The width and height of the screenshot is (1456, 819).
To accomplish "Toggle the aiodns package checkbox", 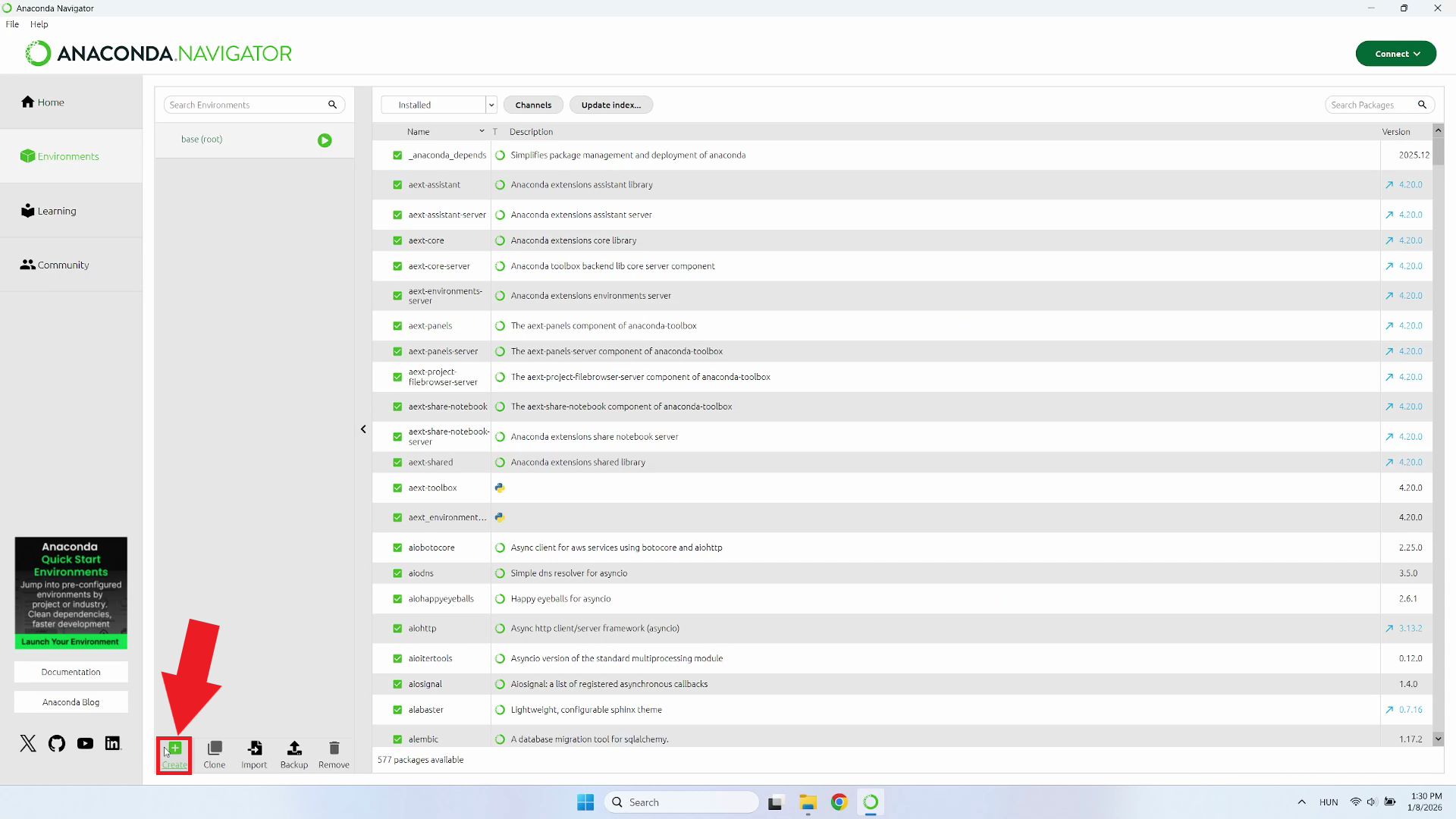I will [397, 573].
